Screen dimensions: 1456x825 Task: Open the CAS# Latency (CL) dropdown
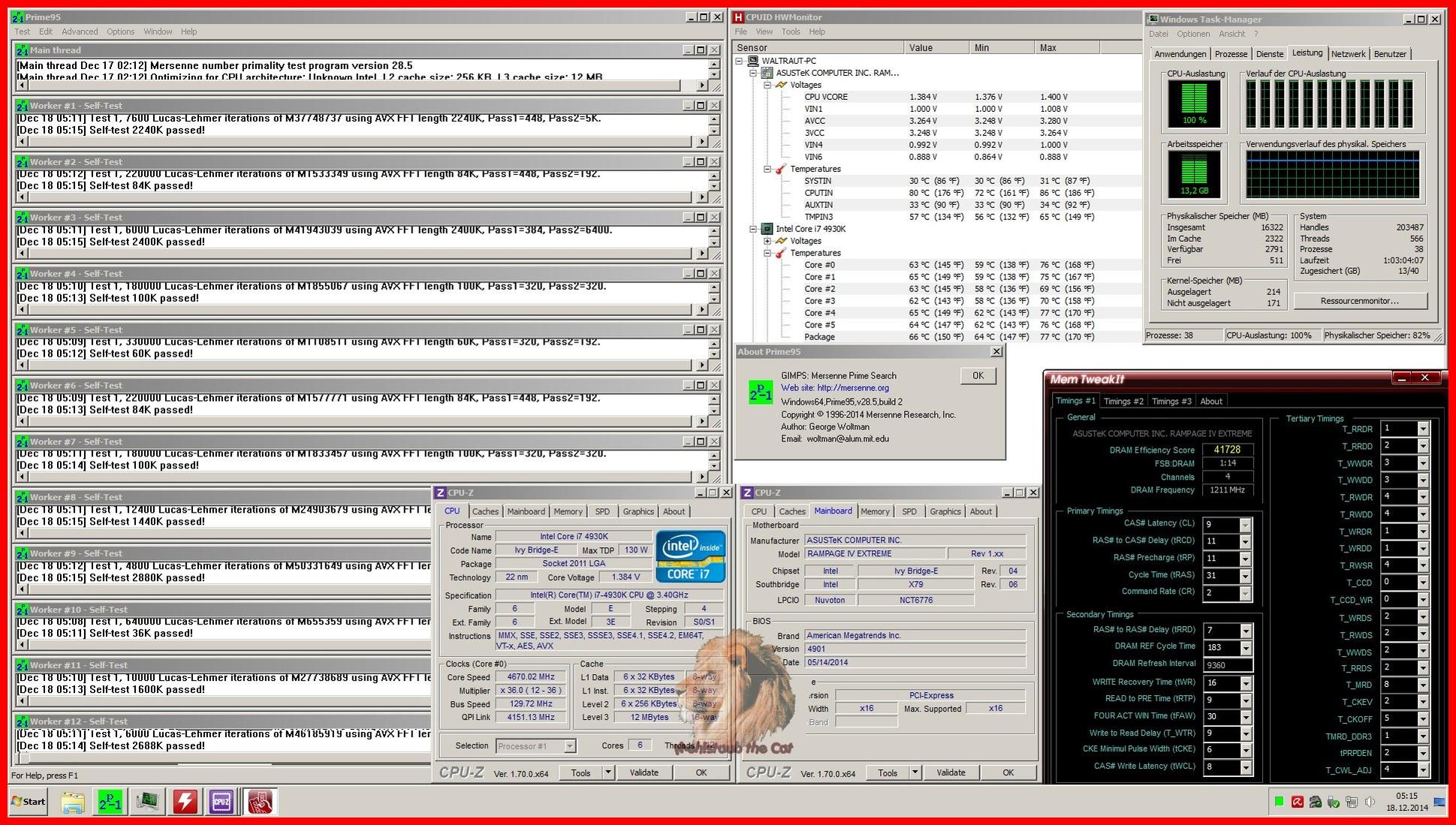(1245, 524)
